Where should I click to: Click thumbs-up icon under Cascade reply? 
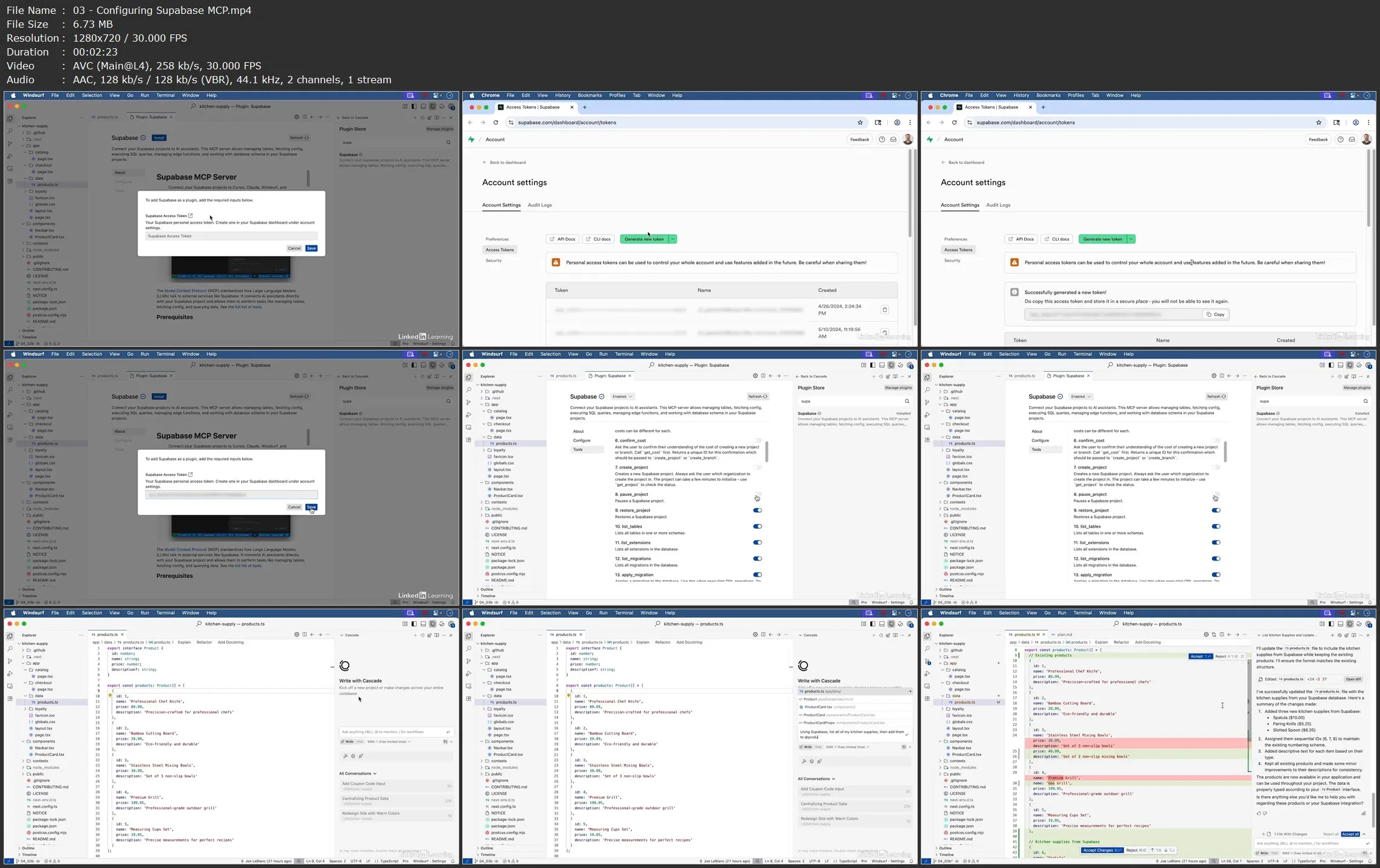pos(1259,813)
